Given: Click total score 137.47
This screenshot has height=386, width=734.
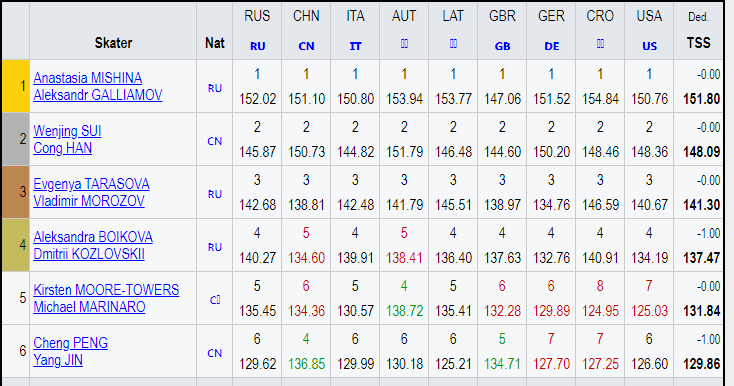Looking at the screenshot, I should [x=702, y=258].
